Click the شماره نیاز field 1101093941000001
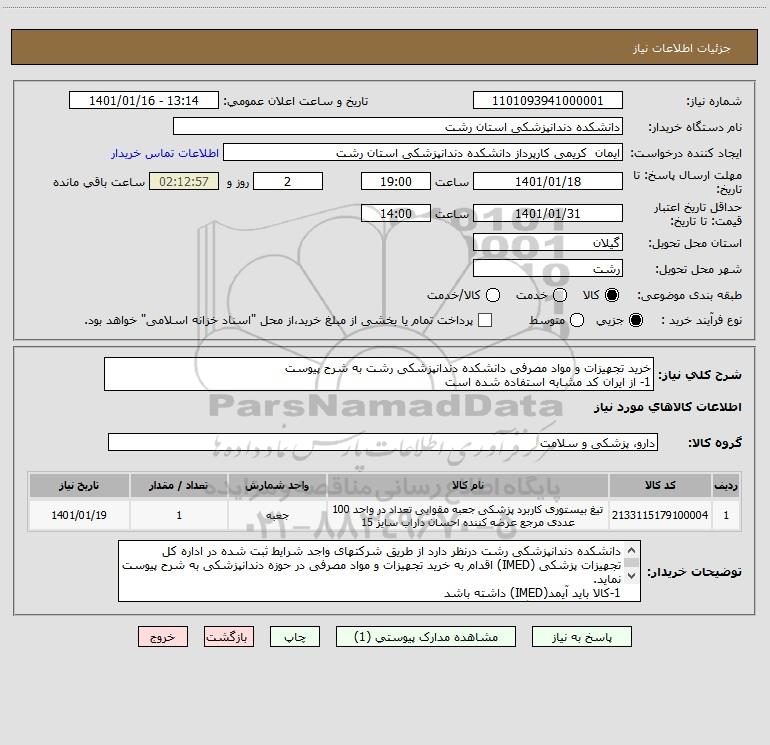Image resolution: width=770 pixels, height=745 pixels. click(548, 100)
